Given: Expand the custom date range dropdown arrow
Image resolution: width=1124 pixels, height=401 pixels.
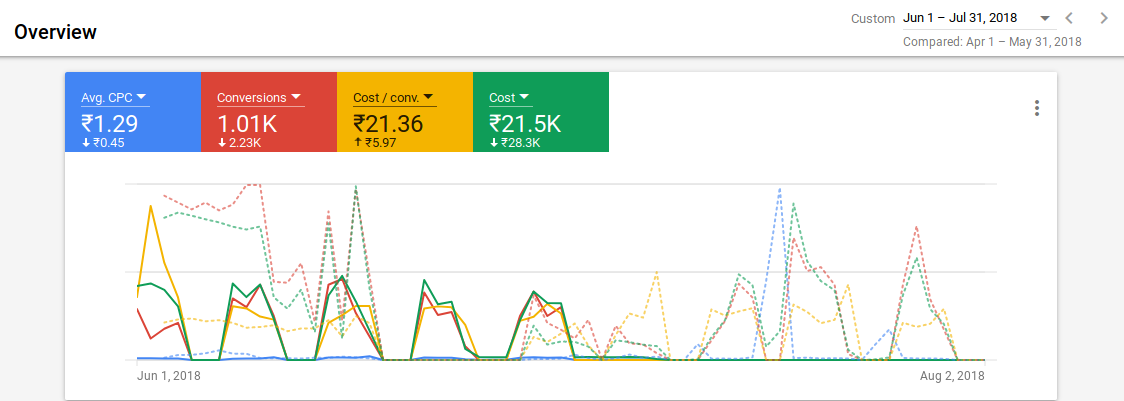Looking at the screenshot, I should point(1044,19).
